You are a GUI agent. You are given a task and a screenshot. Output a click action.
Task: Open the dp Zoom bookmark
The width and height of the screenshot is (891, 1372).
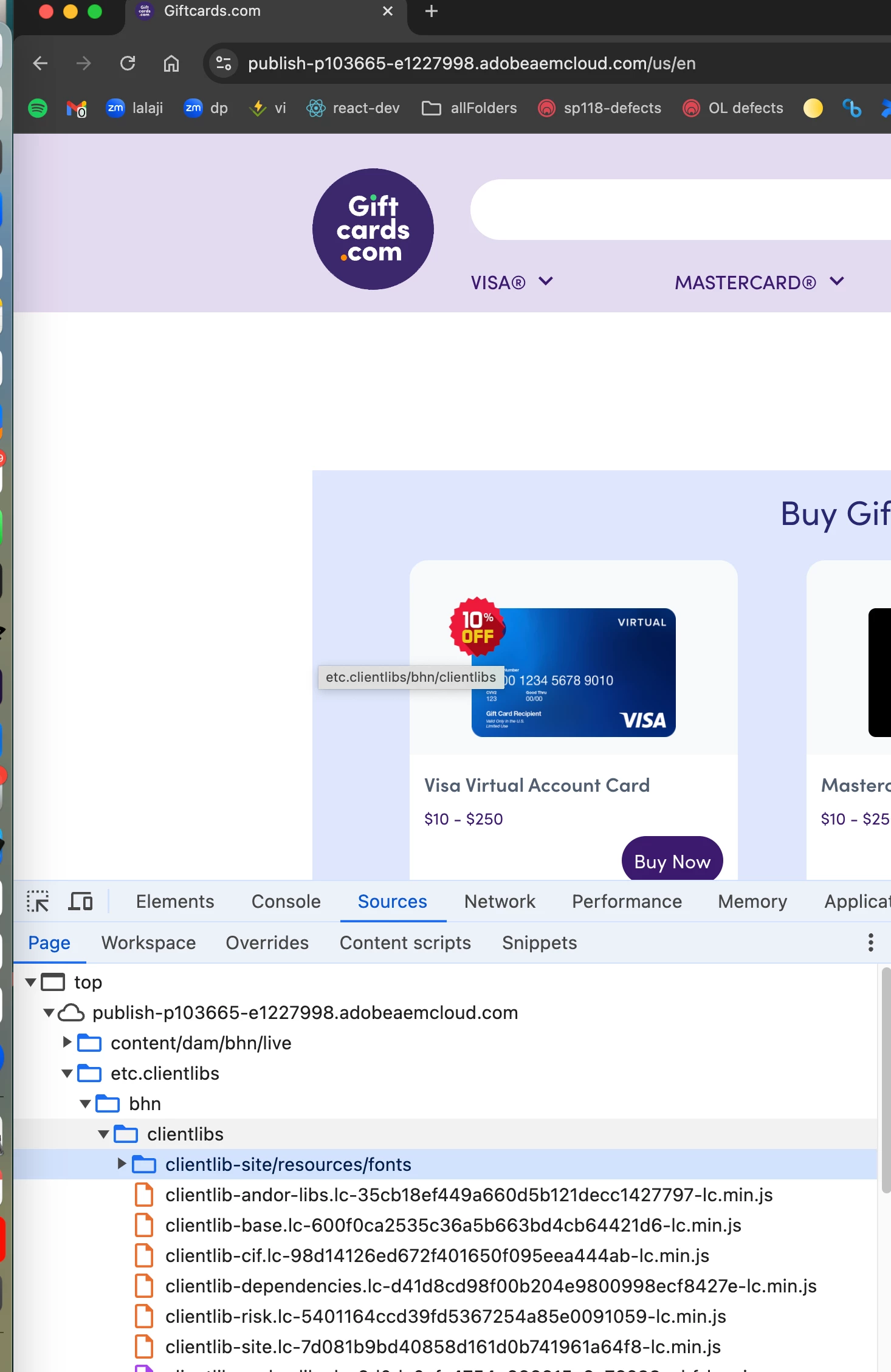coord(206,108)
